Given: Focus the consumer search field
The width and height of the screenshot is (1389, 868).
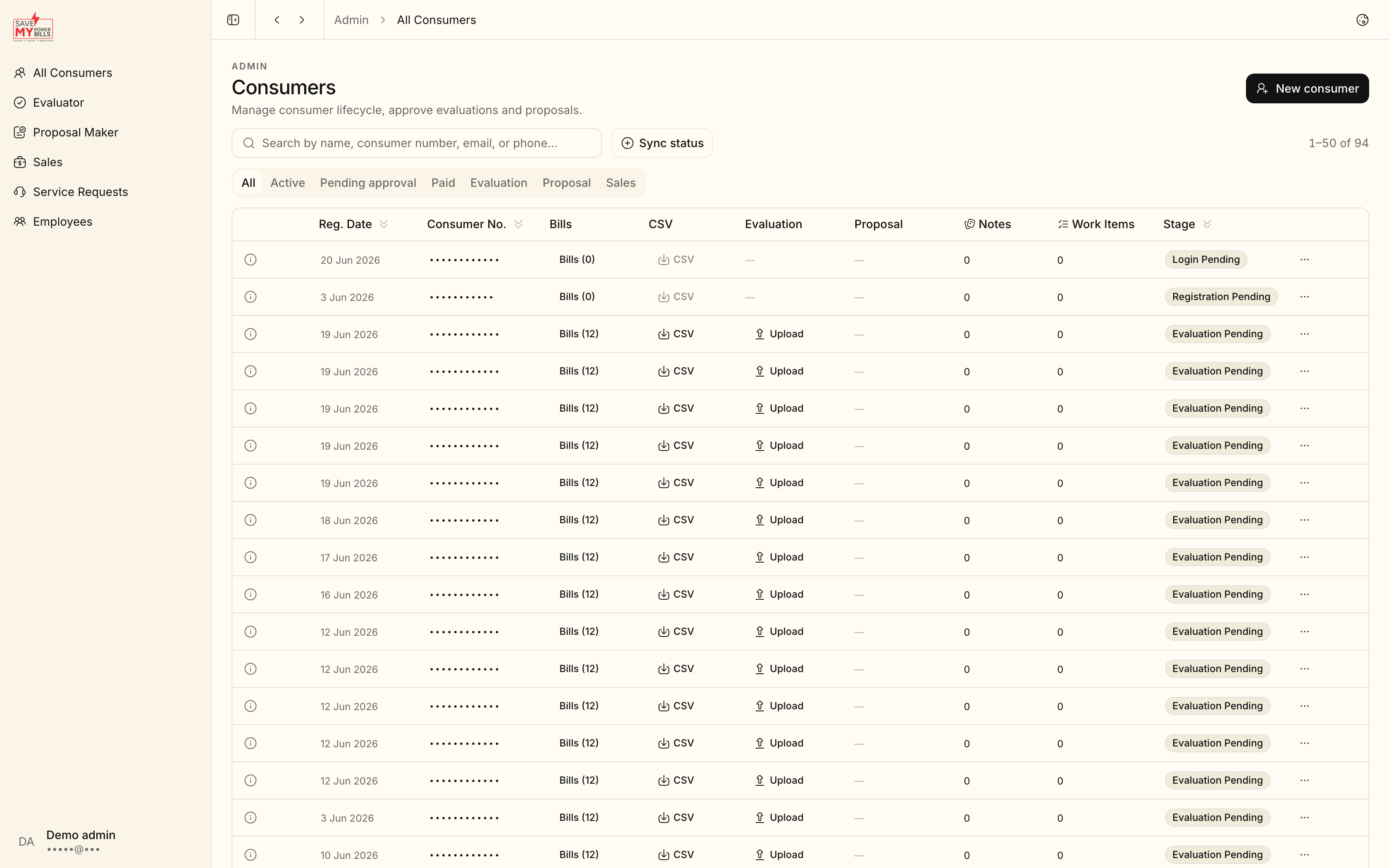Looking at the screenshot, I should (x=416, y=143).
